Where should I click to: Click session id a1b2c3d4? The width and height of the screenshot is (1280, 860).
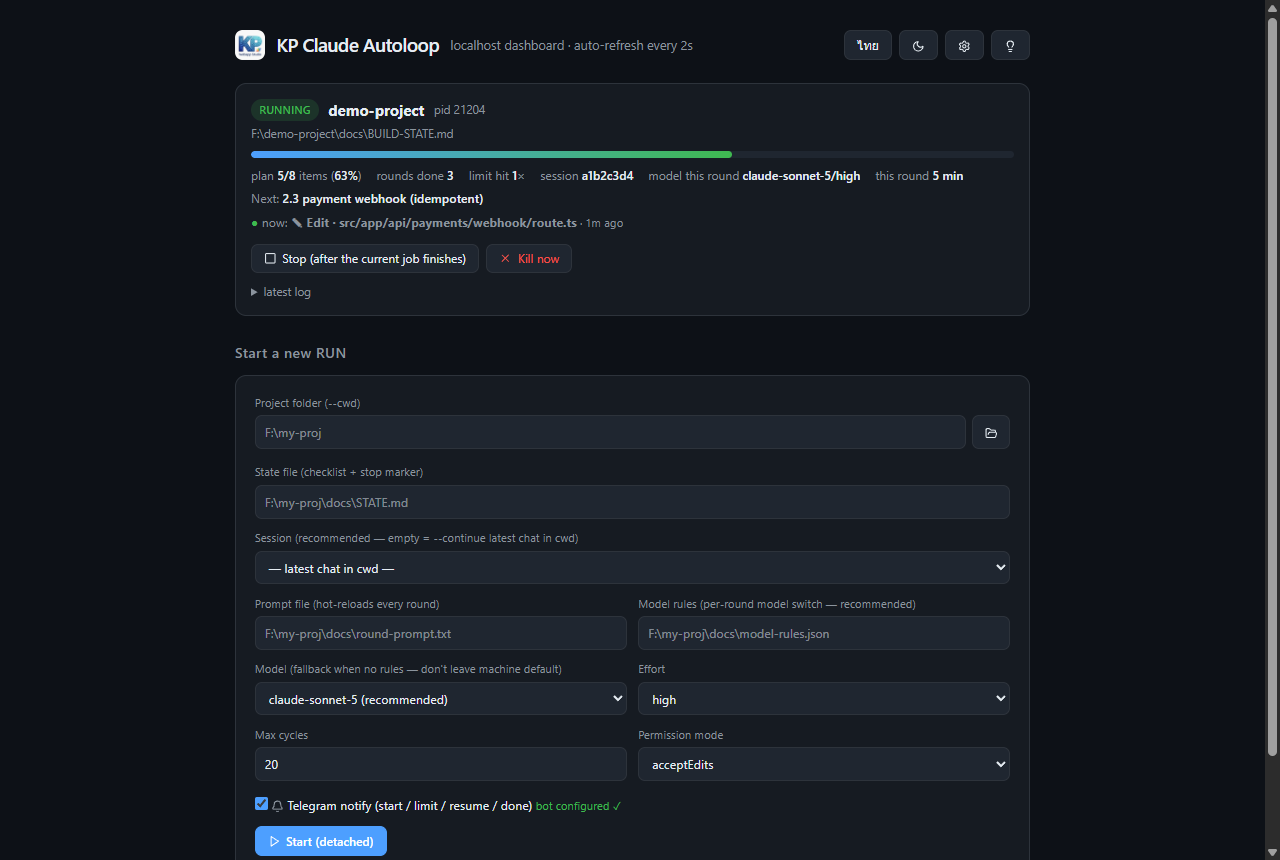tap(607, 176)
